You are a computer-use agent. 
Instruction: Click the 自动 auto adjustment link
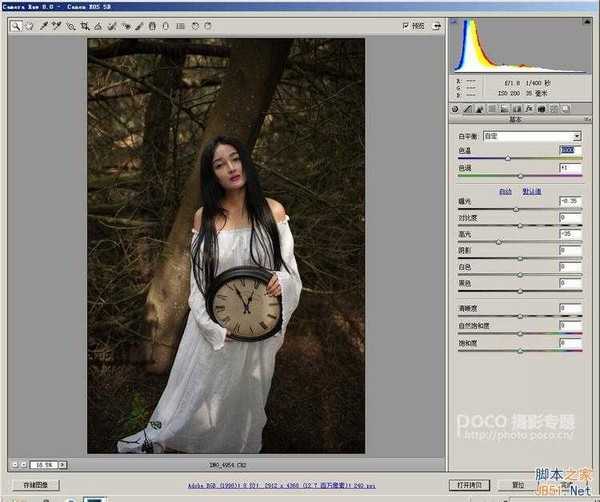pyautogui.click(x=505, y=190)
